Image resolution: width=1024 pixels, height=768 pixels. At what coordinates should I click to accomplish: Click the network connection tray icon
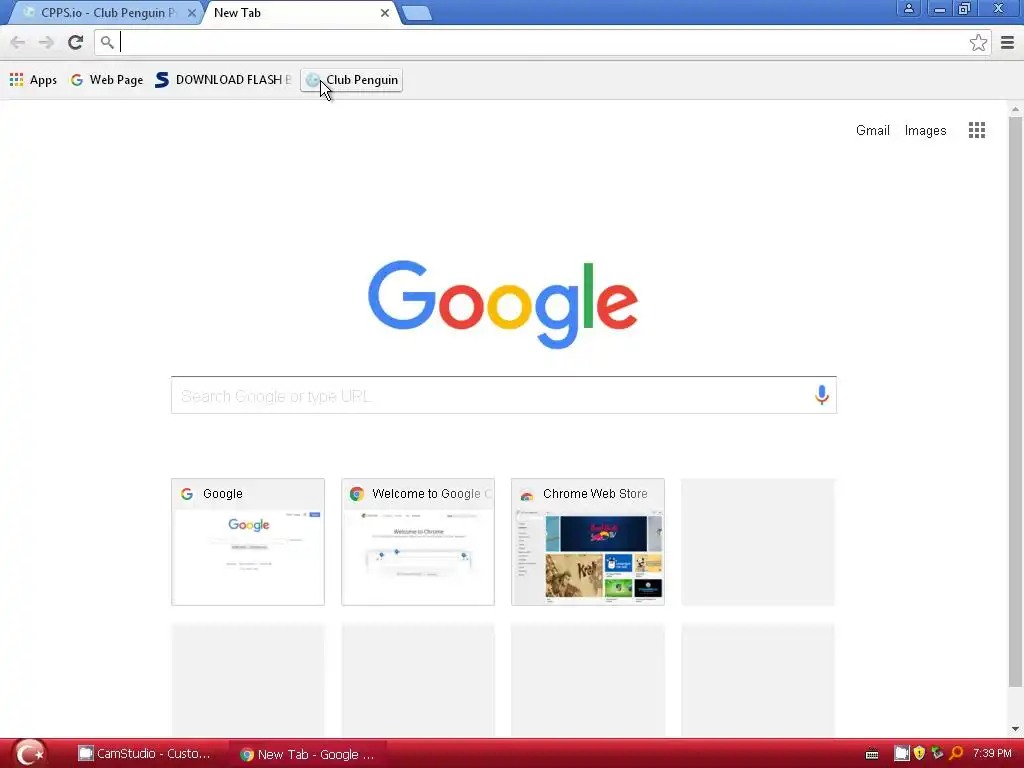point(937,754)
